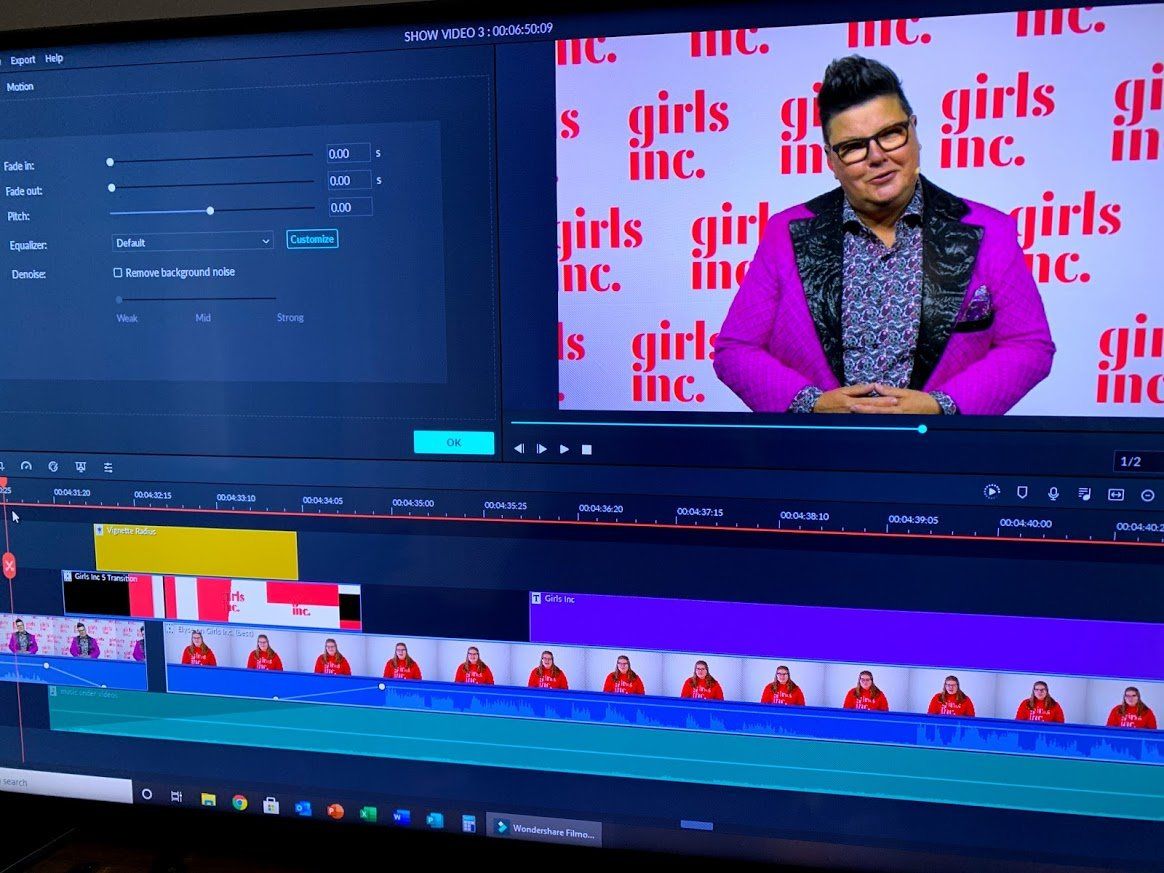This screenshot has height=873, width=1164.
Task: Click the Render Preview icon
Action: coord(991,491)
